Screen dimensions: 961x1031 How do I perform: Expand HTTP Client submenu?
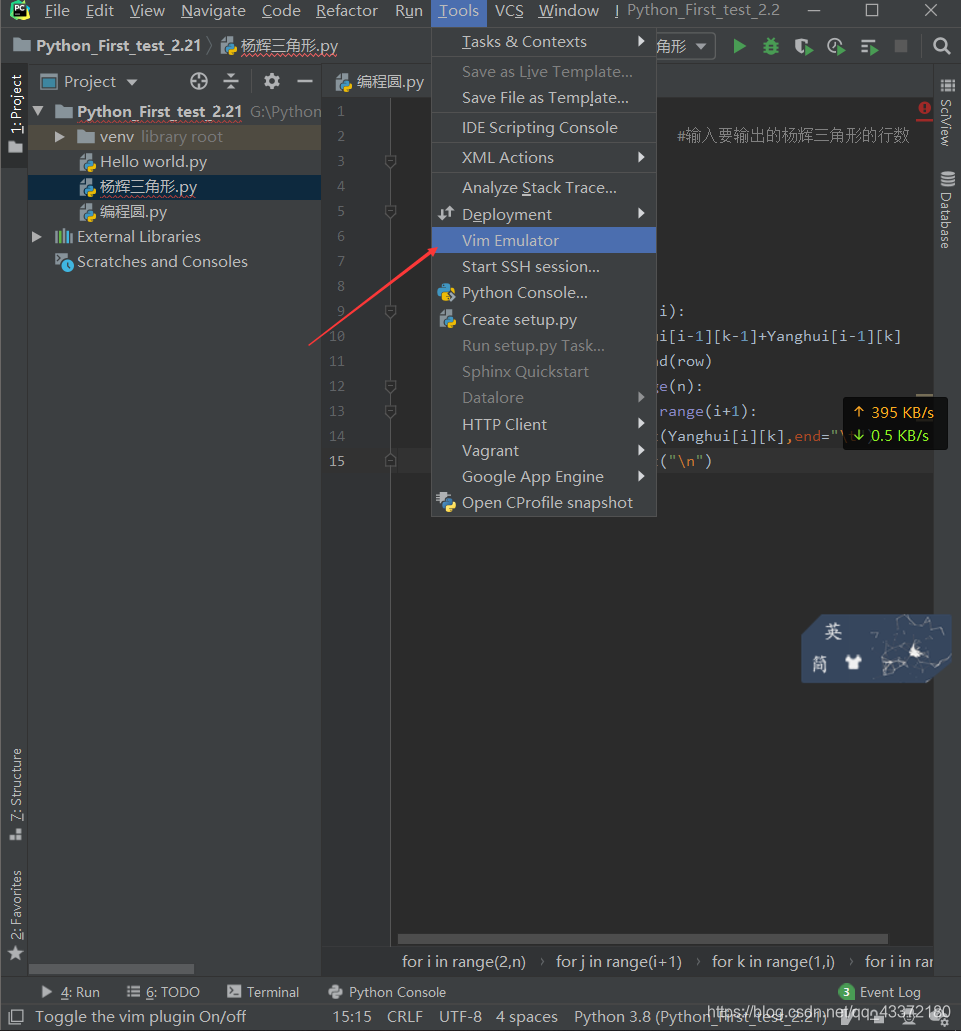[544, 424]
